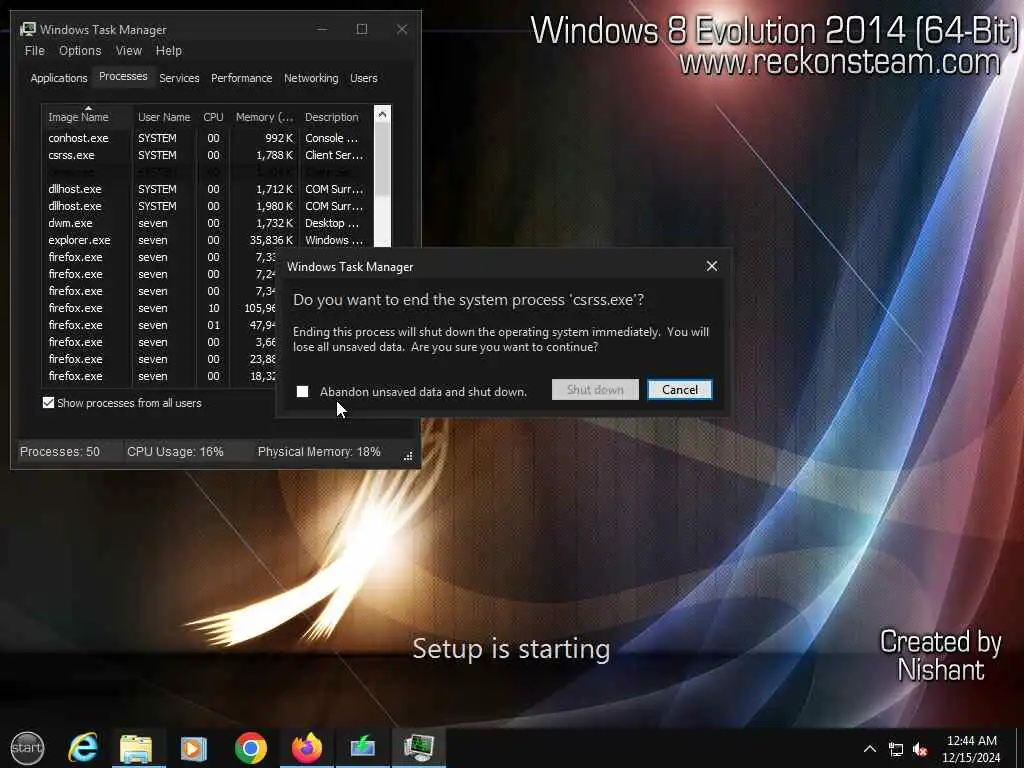Launch the media player taskbar icon
This screenshot has width=1024, height=768.
pyautogui.click(x=193, y=748)
